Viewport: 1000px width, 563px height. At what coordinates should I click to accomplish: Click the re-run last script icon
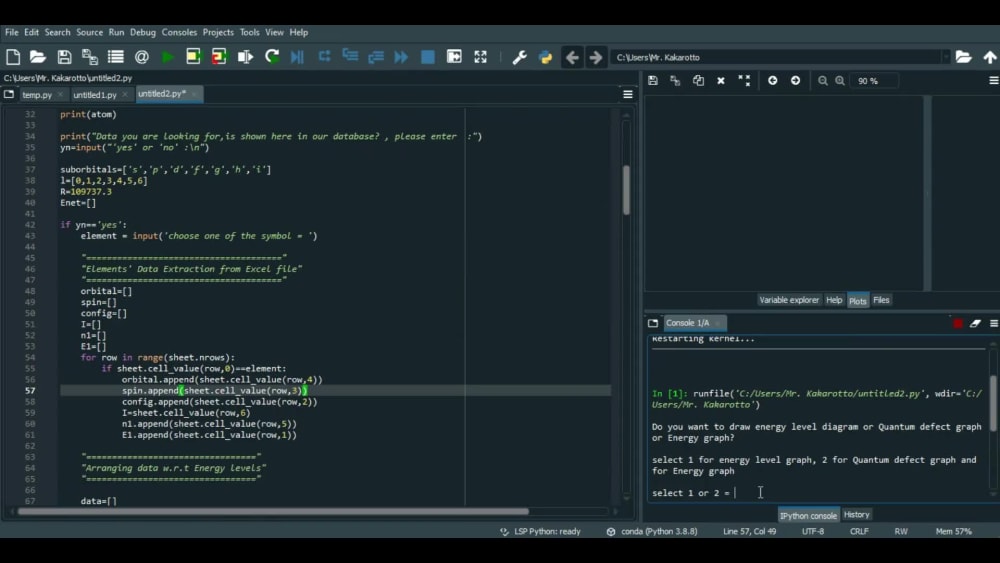point(271,57)
